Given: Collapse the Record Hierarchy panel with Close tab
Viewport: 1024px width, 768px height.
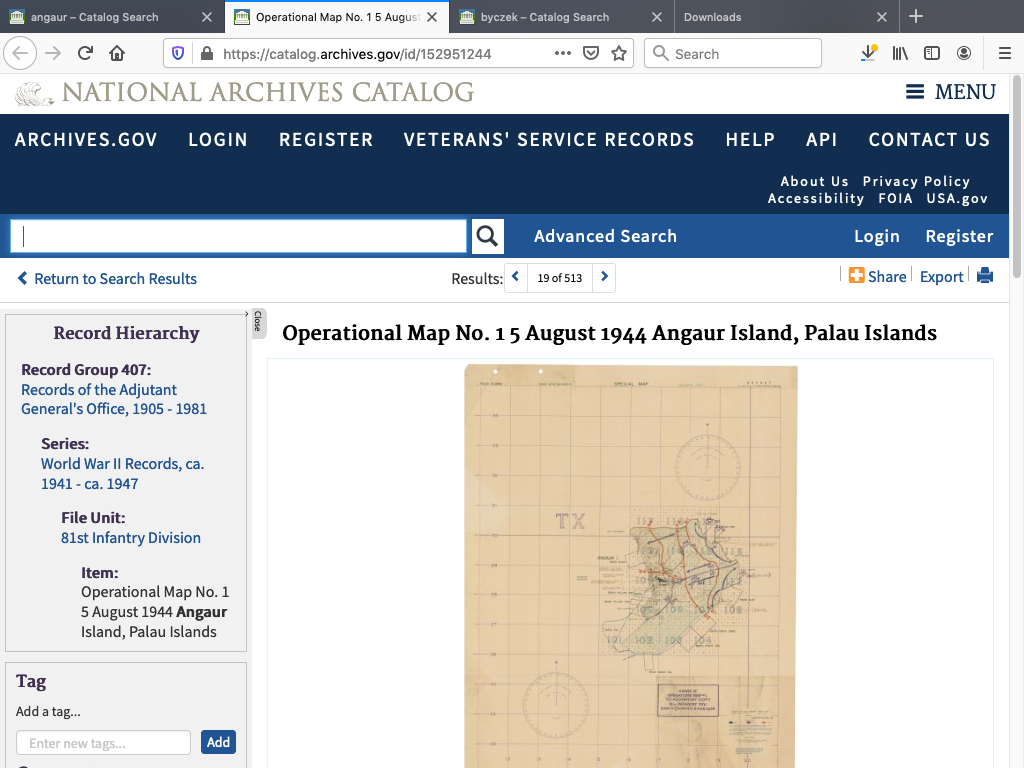Looking at the screenshot, I should 257,322.
